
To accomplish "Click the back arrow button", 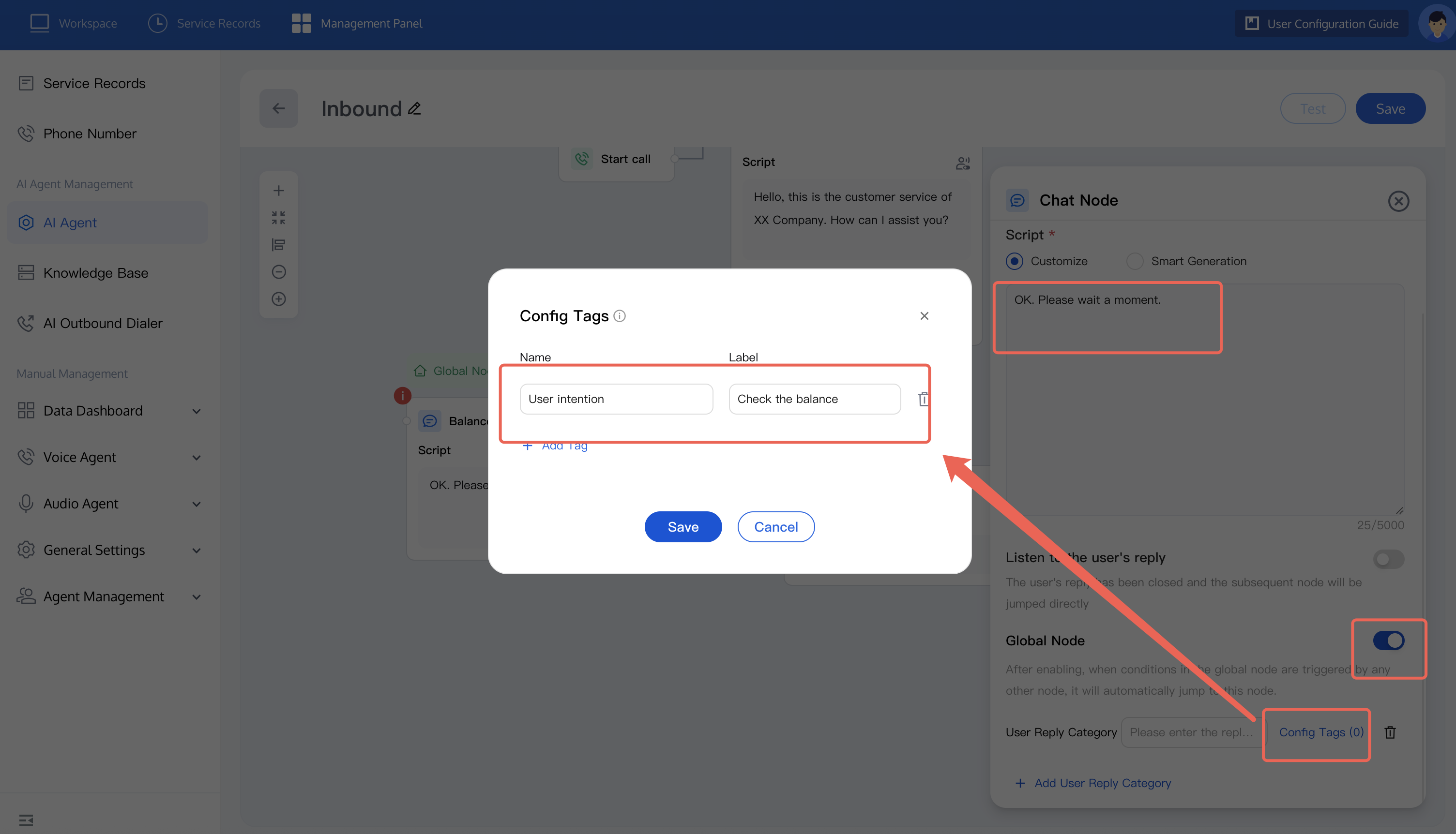I will click(x=278, y=108).
